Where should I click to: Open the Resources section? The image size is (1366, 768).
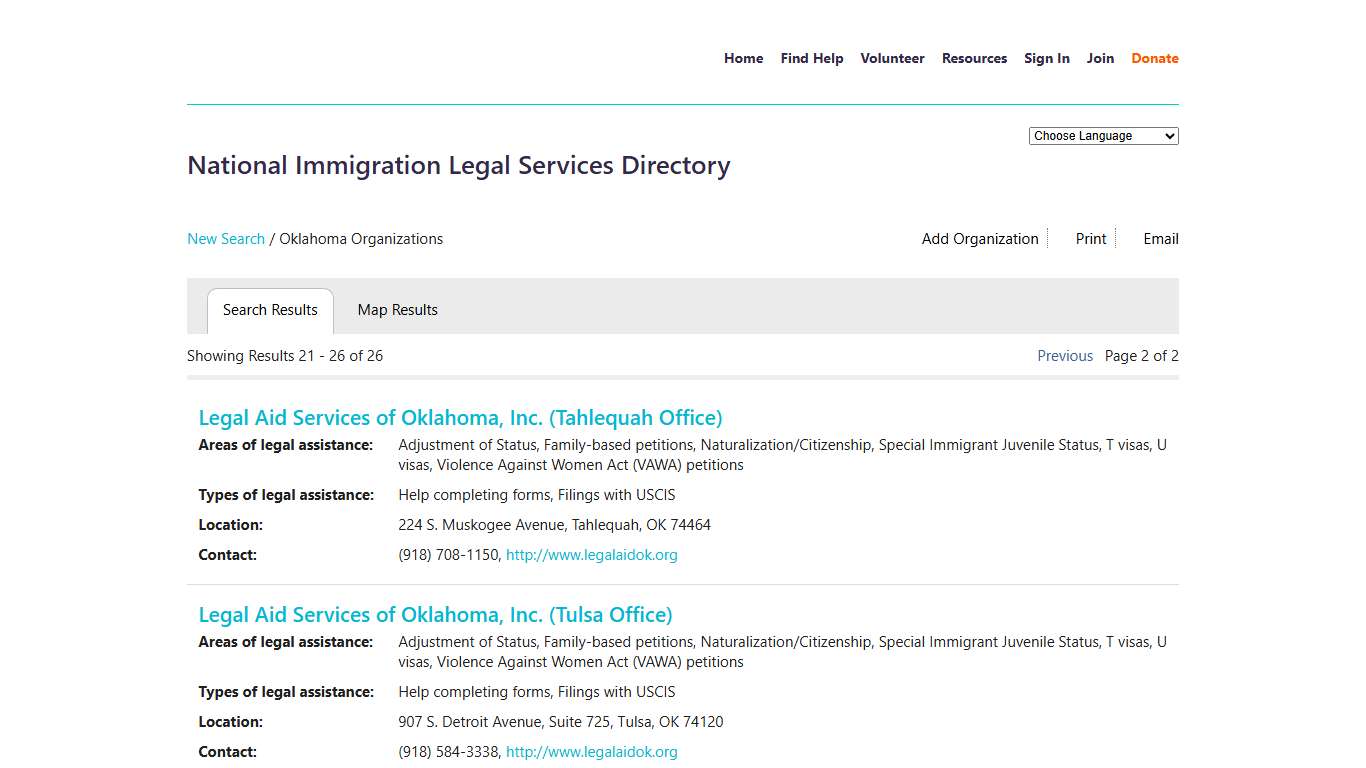click(974, 58)
